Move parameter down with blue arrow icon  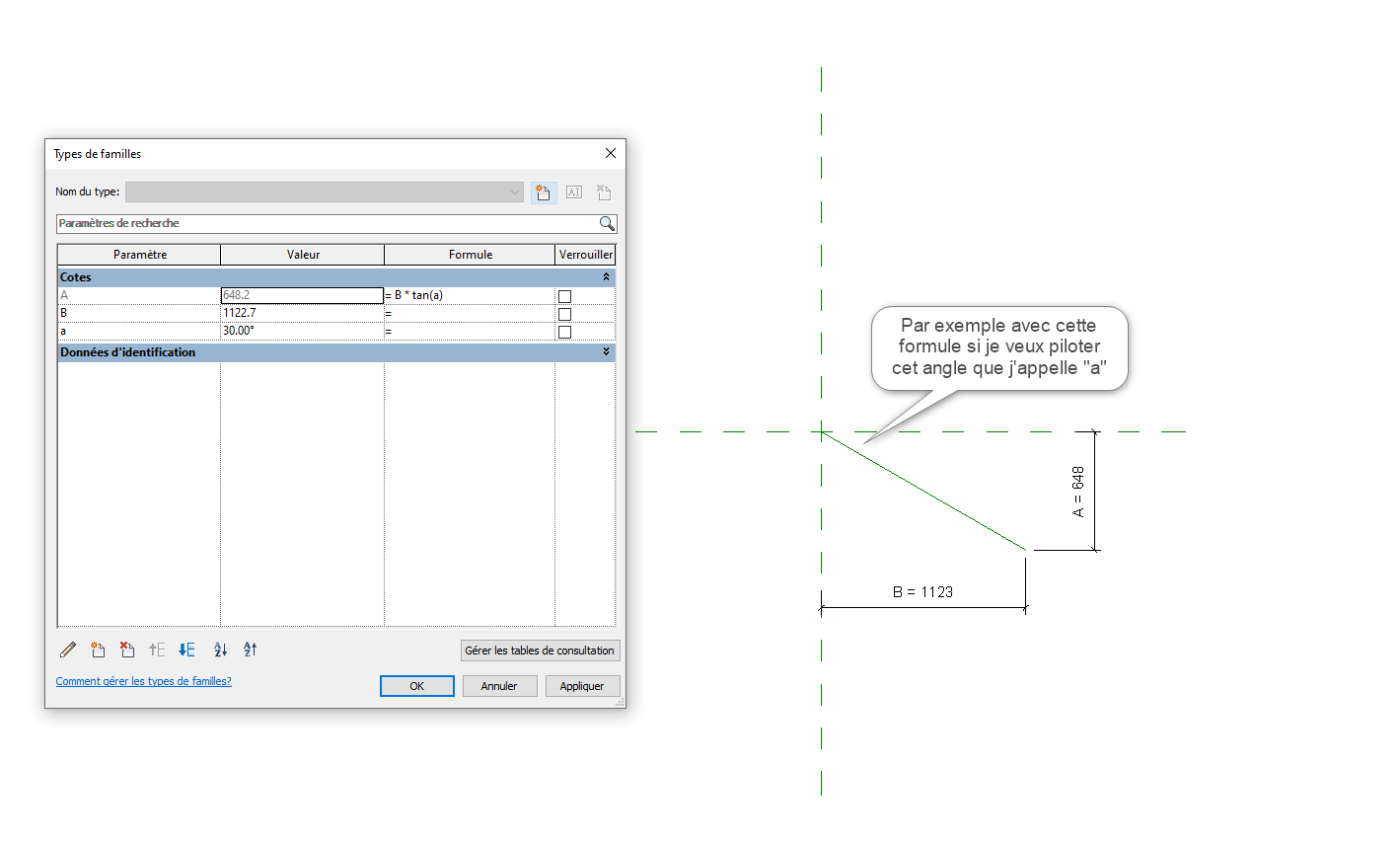click(186, 650)
